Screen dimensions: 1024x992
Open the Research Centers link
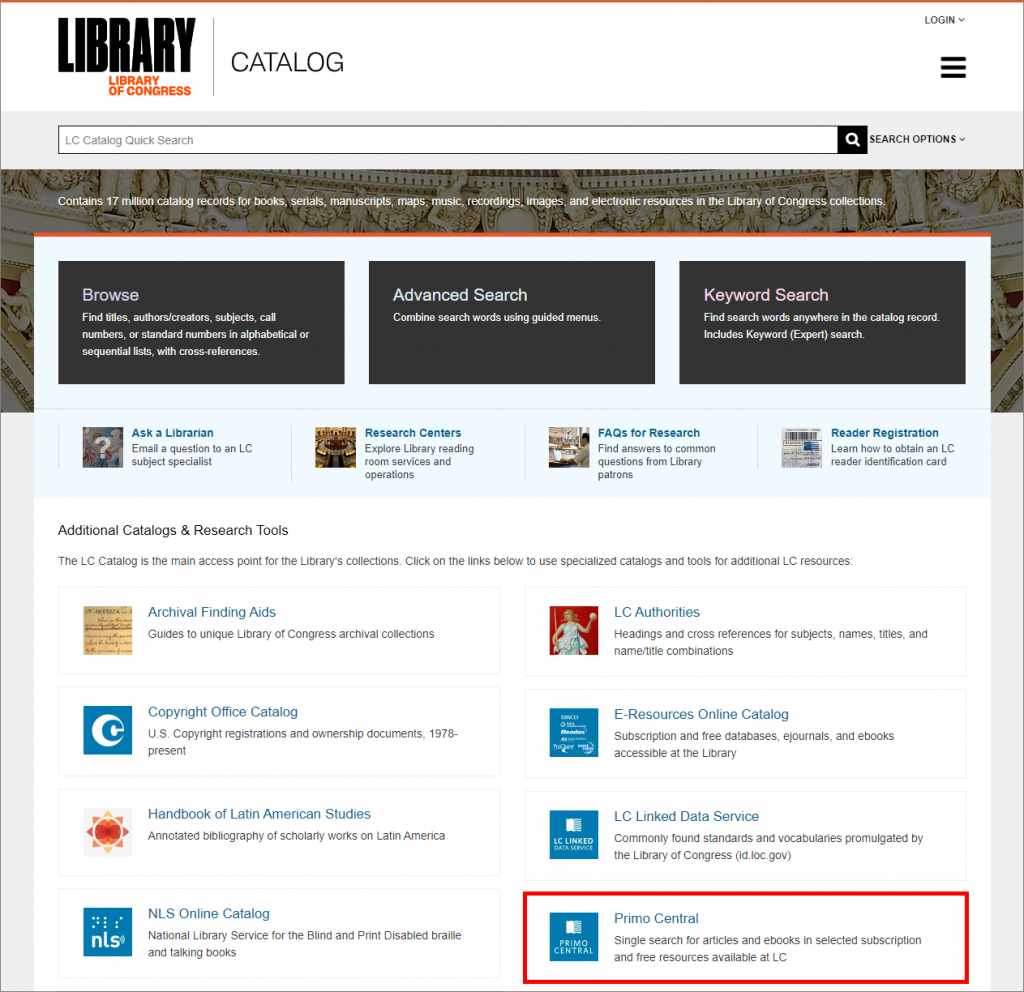tap(413, 433)
